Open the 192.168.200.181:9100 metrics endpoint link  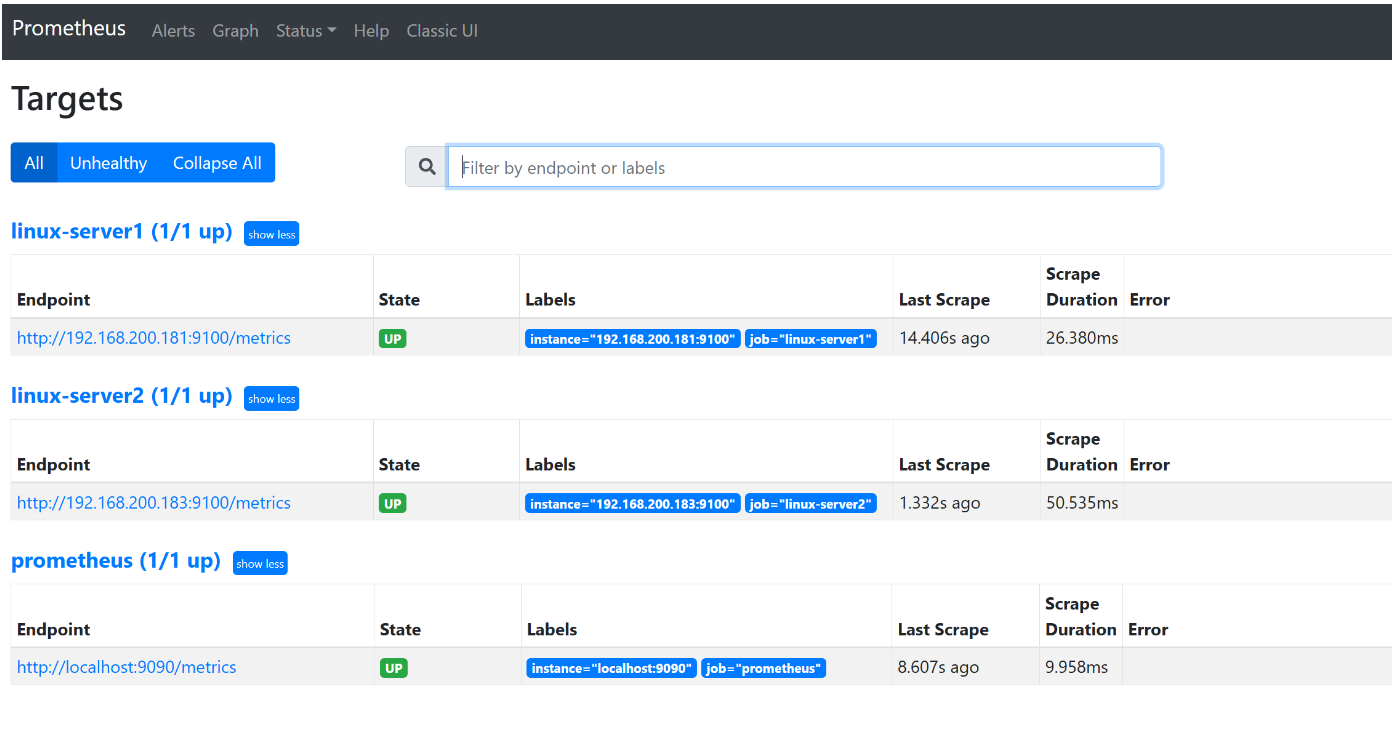[x=154, y=338]
